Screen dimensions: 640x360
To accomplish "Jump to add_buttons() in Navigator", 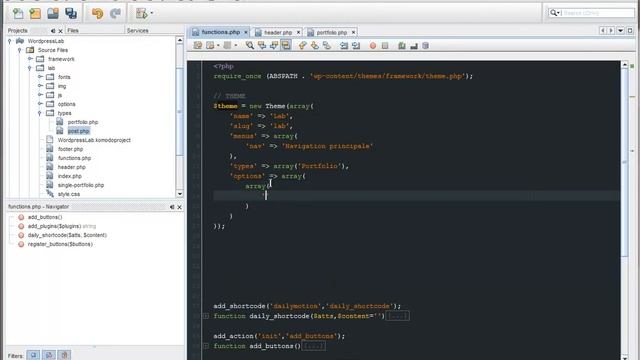I will coord(45,217).
